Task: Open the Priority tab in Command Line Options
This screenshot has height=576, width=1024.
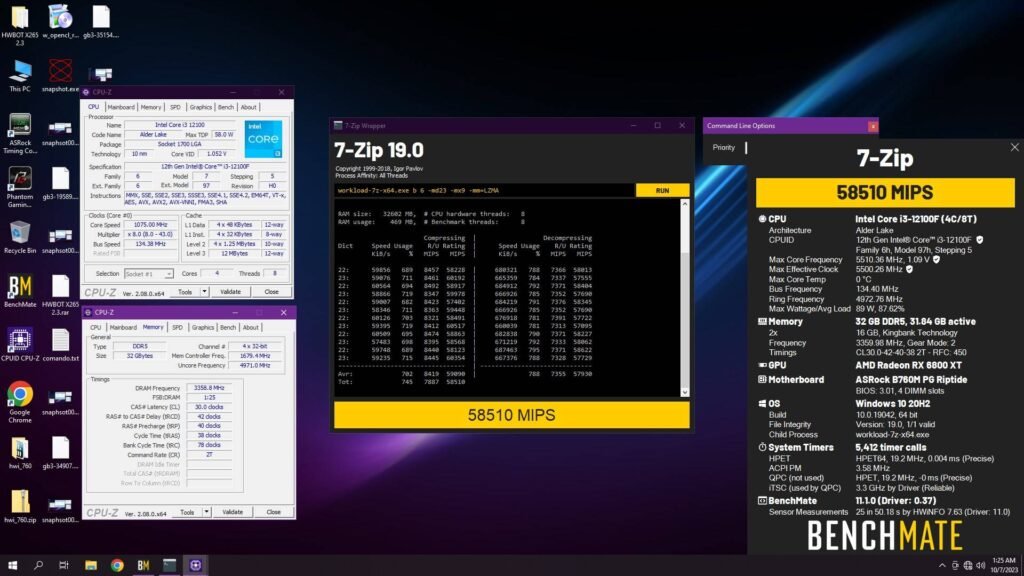Action: click(x=723, y=147)
